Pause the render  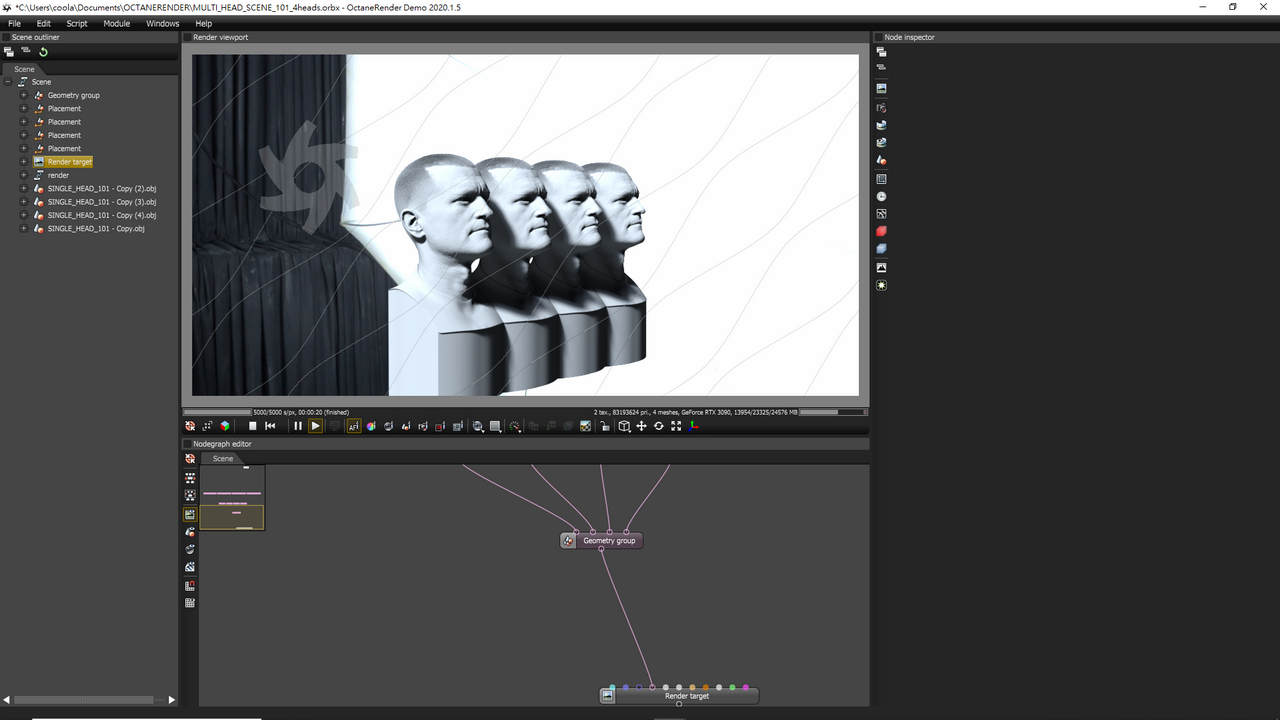(x=298, y=426)
